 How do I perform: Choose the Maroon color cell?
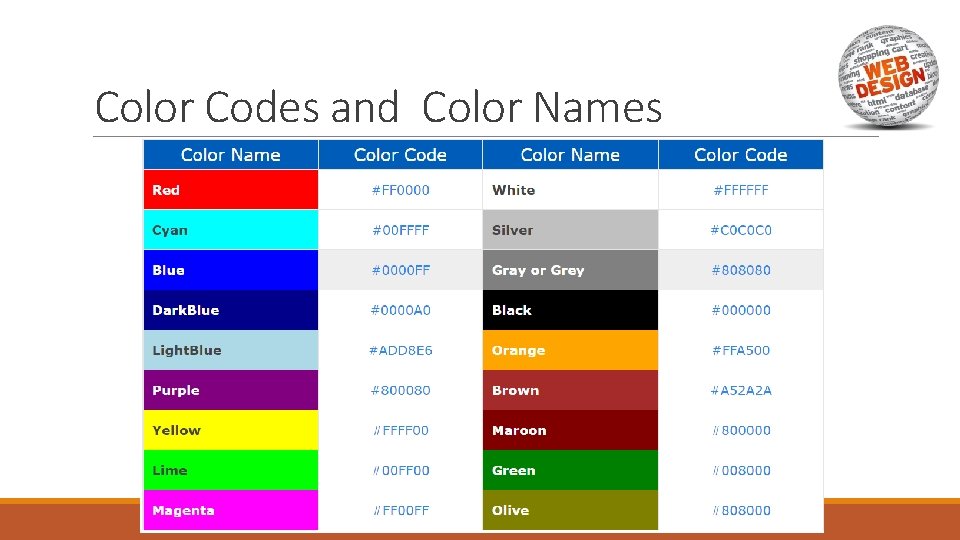tap(571, 430)
